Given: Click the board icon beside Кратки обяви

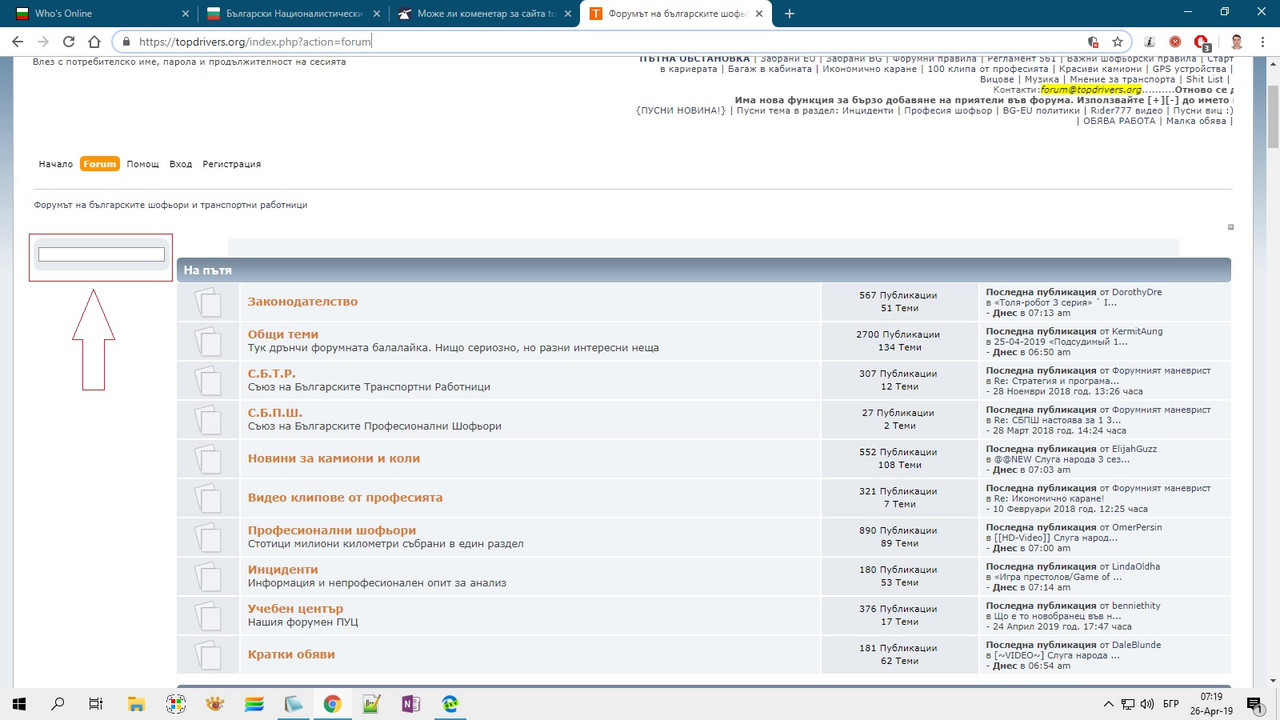Looking at the screenshot, I should (208, 655).
